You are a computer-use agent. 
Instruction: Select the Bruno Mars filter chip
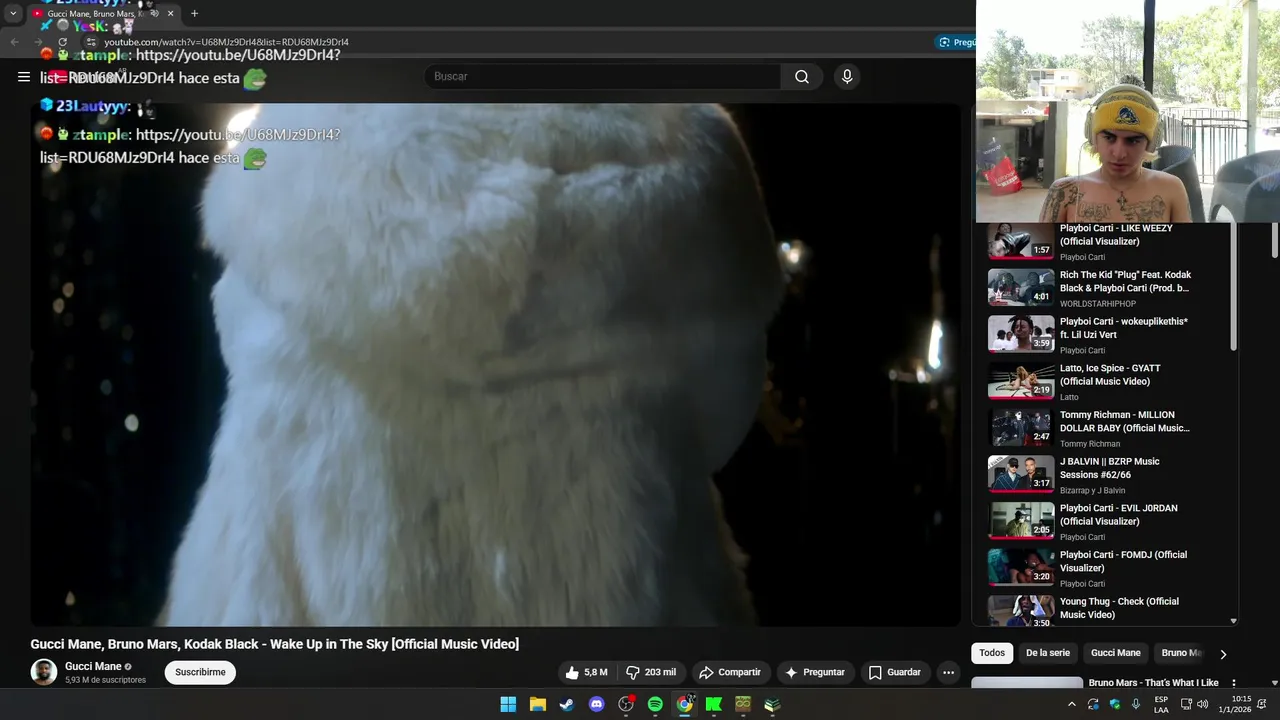tap(1181, 653)
